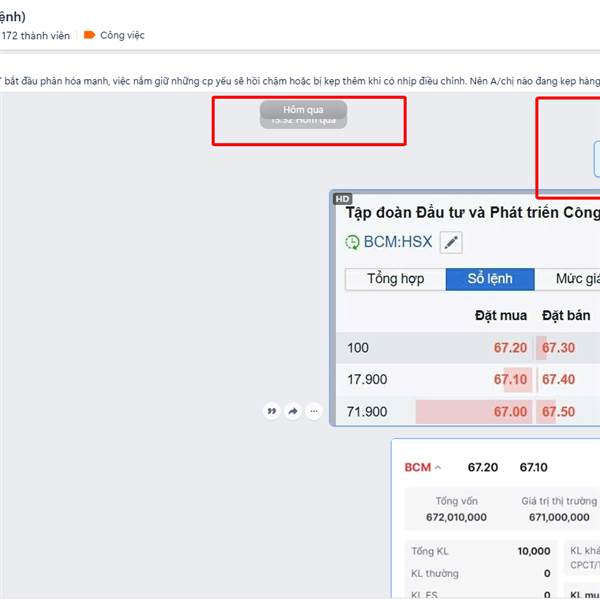Image resolution: width=600 pixels, height=600 pixels.
Task: Open the three-dots more options icon
Action: tap(314, 411)
